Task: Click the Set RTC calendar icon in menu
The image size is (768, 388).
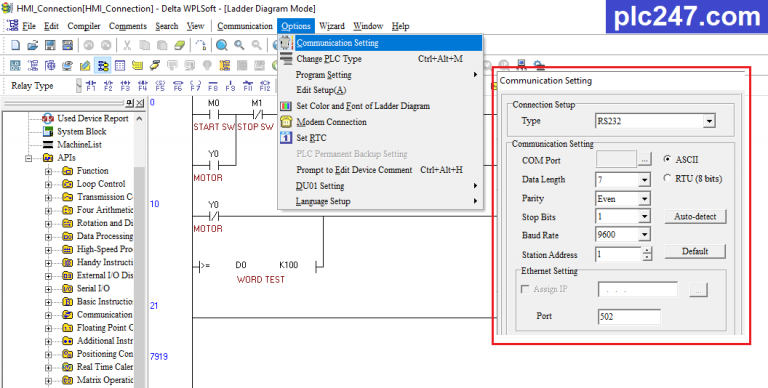Action: [286, 138]
